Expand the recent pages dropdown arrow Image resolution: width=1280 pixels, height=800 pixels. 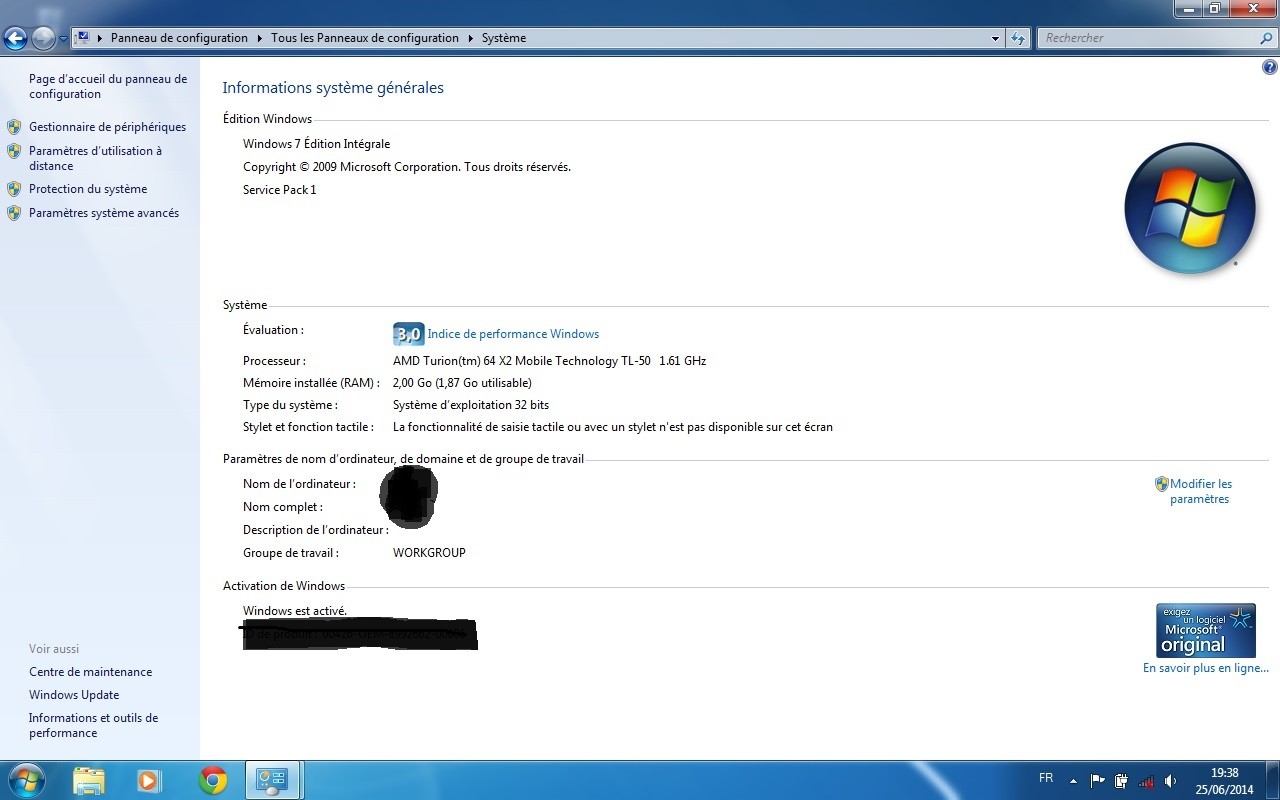[x=63, y=39]
